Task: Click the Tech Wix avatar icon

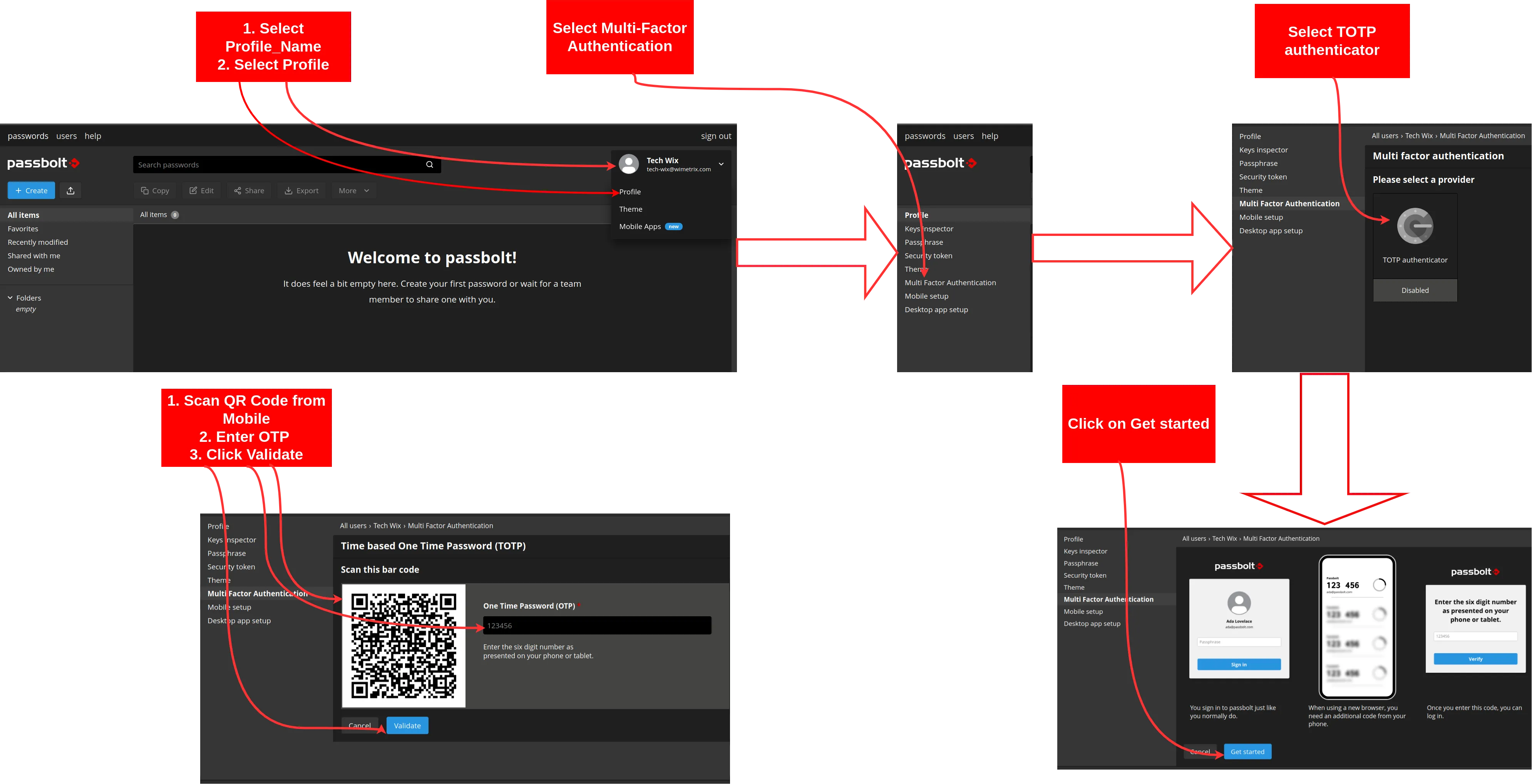Action: tap(629, 164)
